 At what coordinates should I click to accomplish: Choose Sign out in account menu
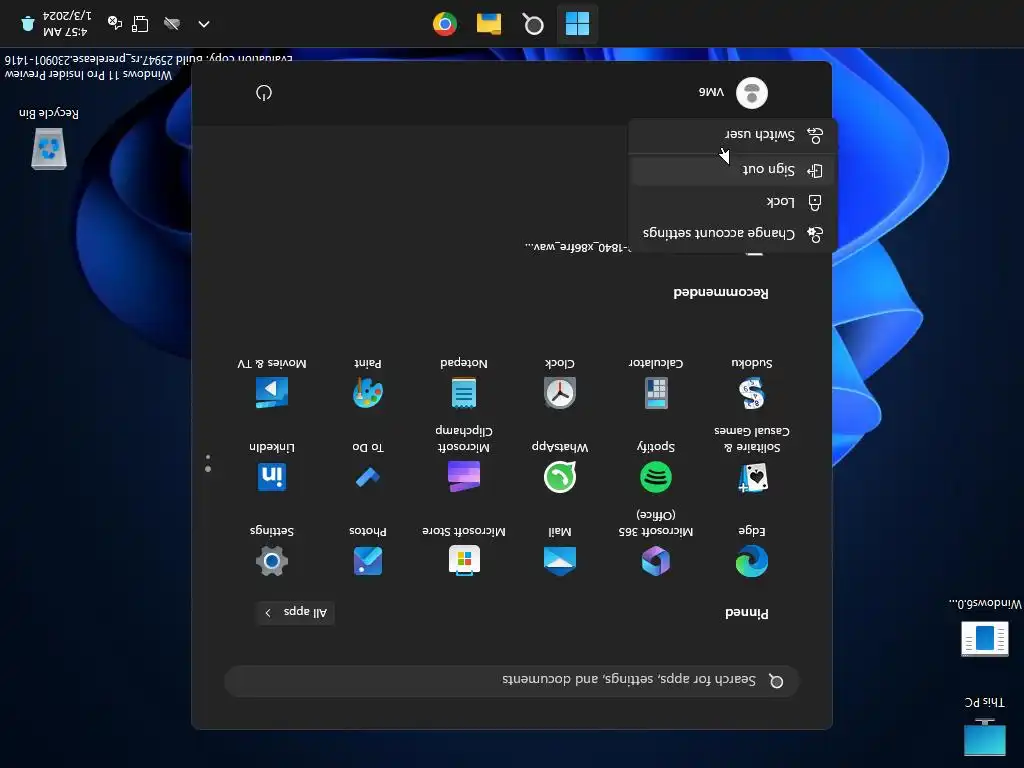(x=733, y=170)
